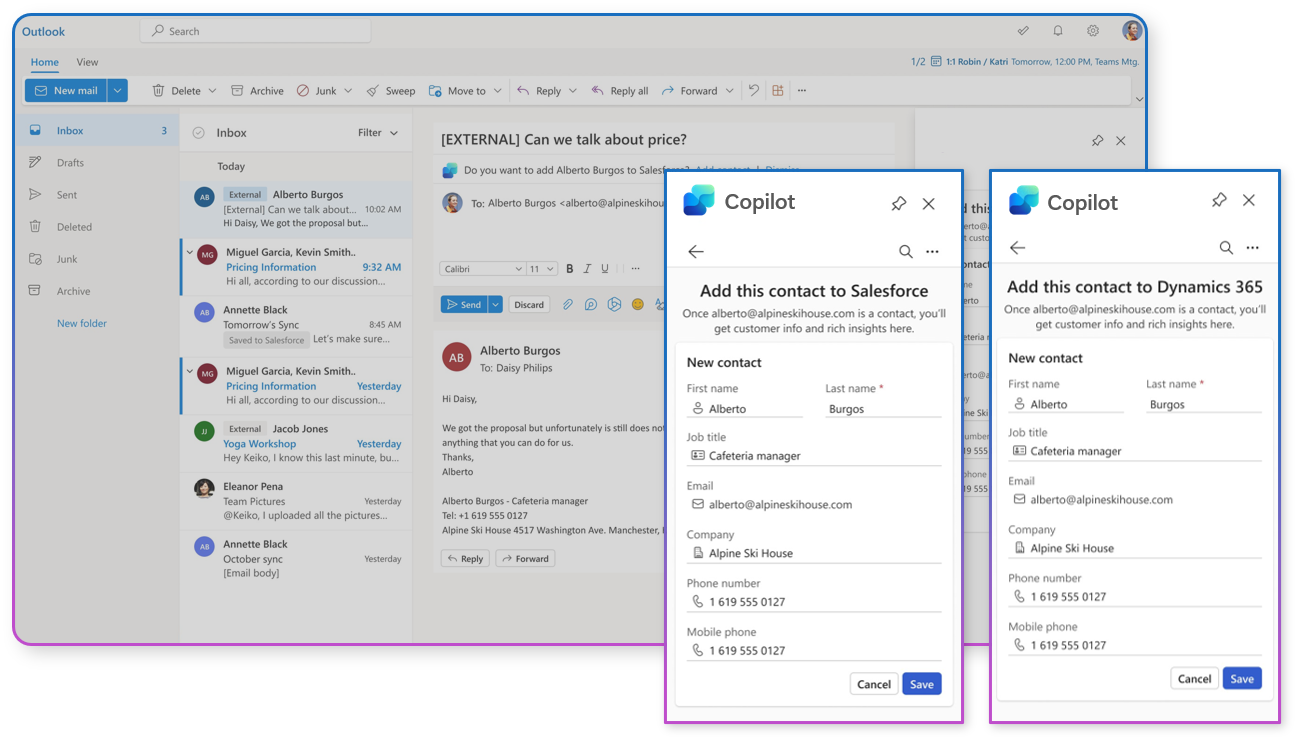The image size is (1295, 738).
Task: Save the new Salesforce contact
Action: tap(921, 683)
